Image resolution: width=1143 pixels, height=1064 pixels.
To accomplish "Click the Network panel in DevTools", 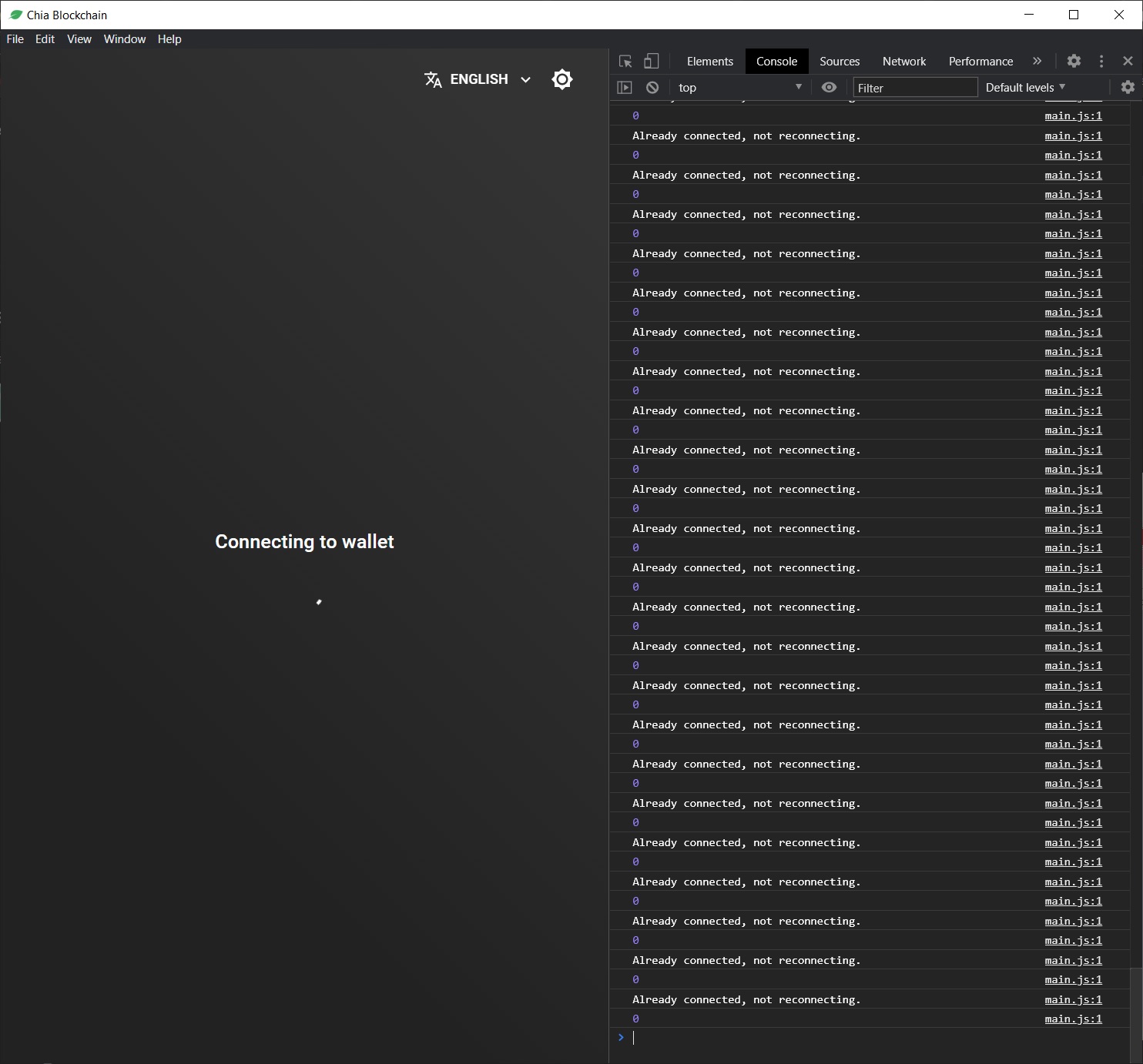I will [903, 61].
